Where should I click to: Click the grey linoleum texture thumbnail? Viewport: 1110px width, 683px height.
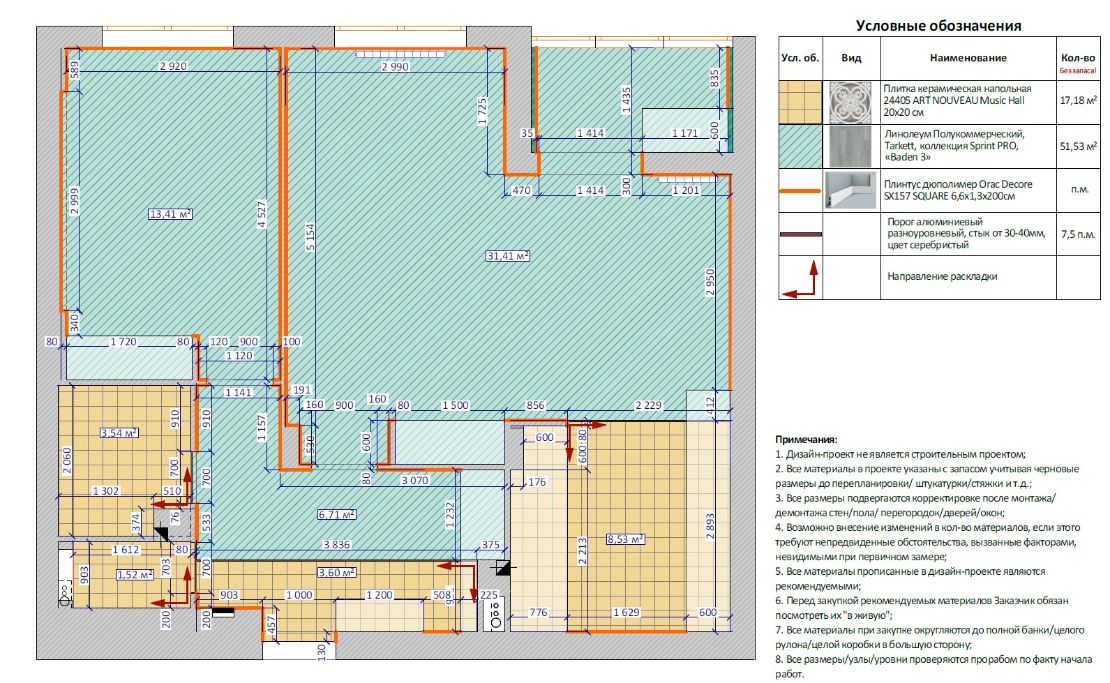[x=852, y=147]
